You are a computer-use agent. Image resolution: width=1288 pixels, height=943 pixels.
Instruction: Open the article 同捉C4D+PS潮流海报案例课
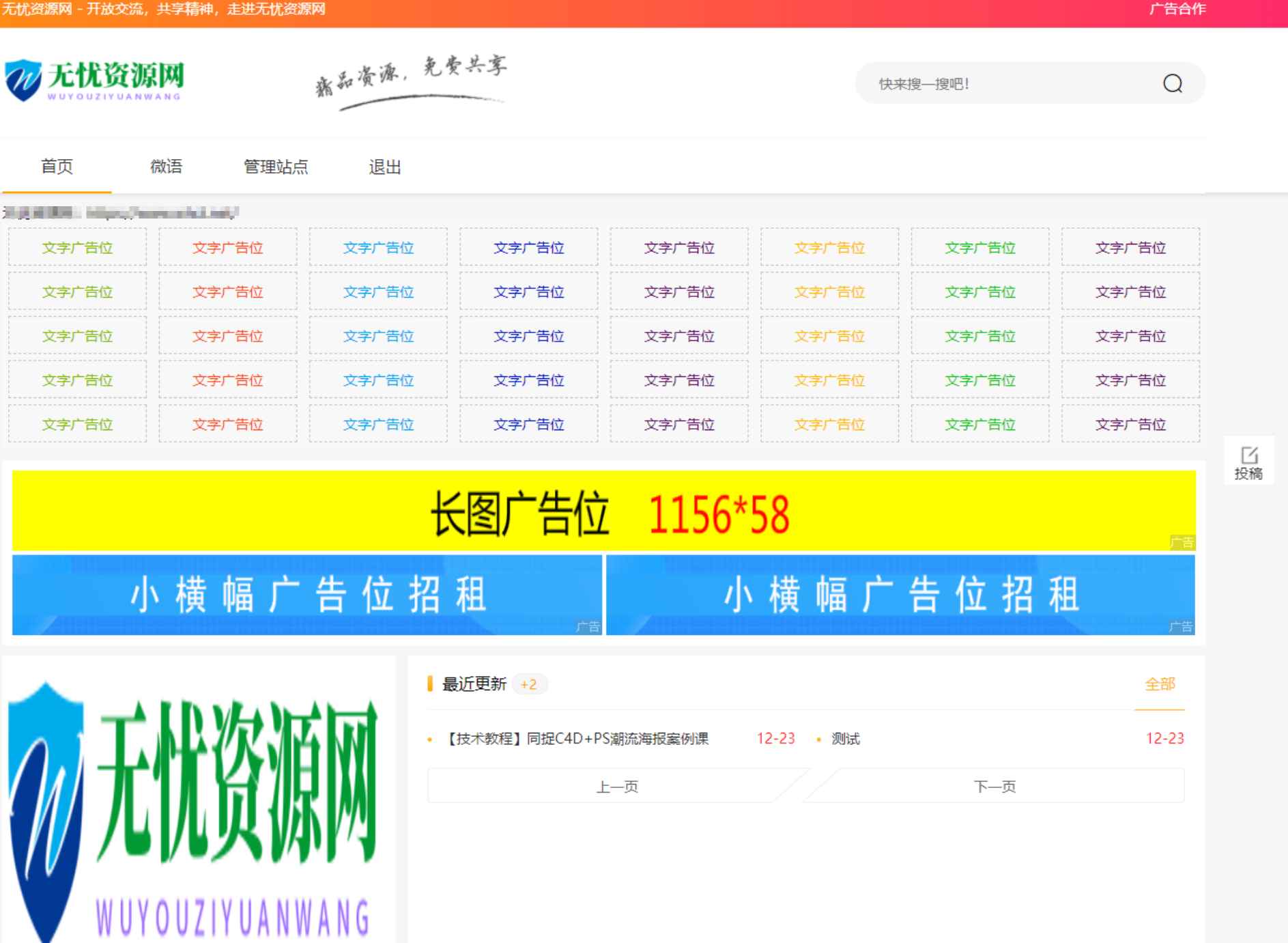pos(577,739)
